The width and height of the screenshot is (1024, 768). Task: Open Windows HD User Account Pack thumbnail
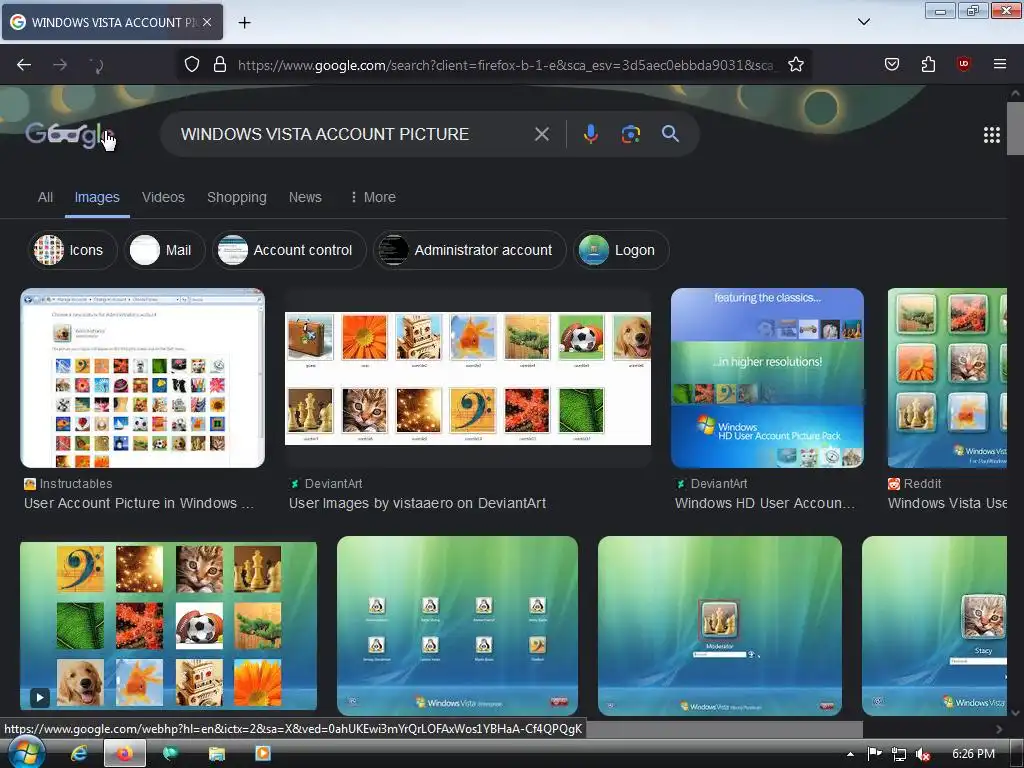[767, 378]
